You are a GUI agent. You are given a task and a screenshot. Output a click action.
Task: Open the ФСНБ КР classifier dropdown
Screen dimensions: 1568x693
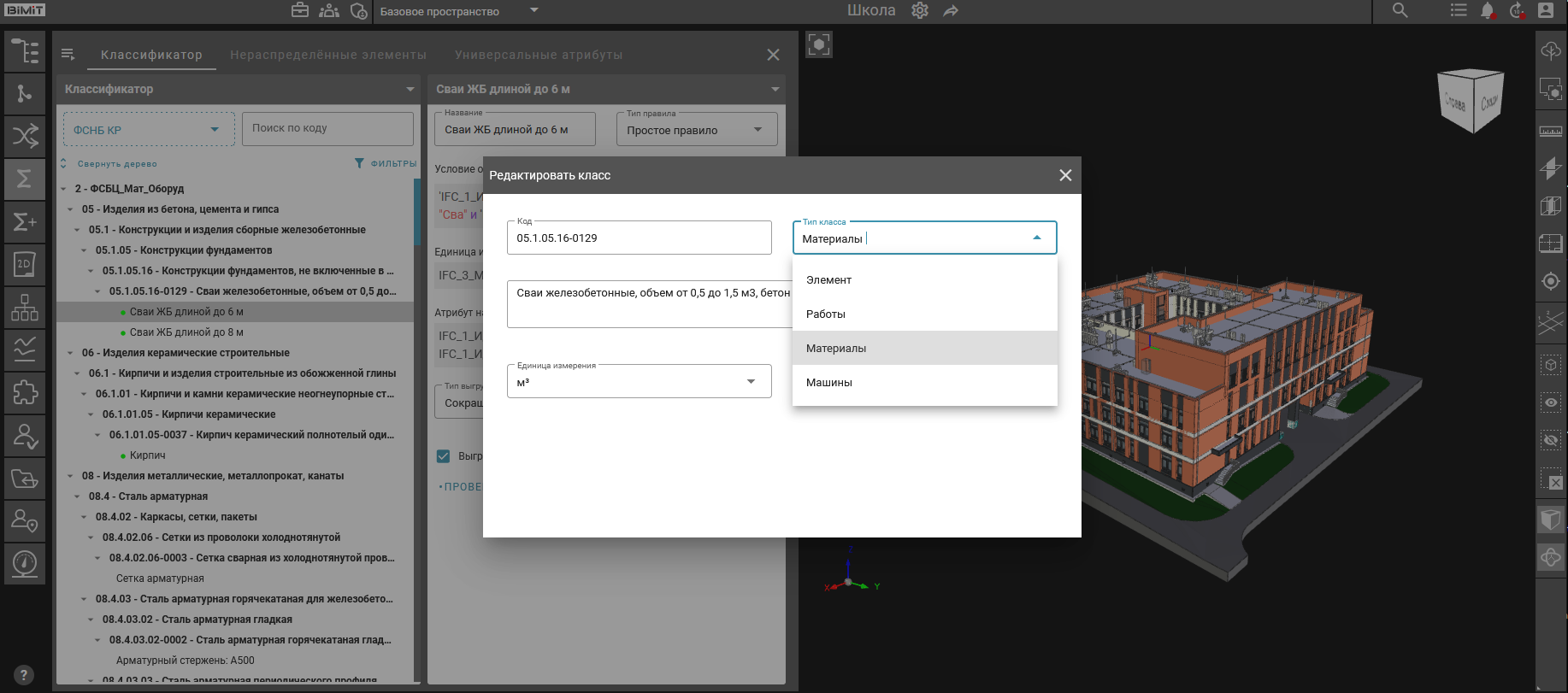tap(149, 129)
